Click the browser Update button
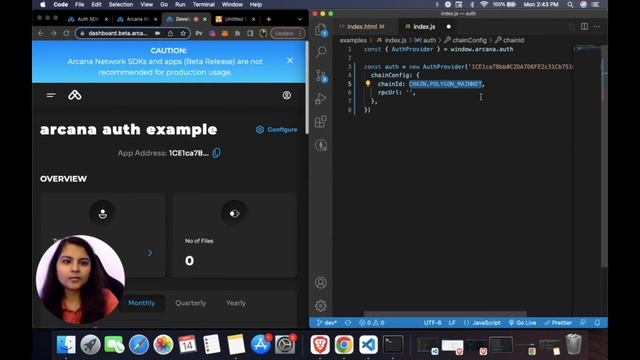The image size is (640, 360). (x=287, y=33)
